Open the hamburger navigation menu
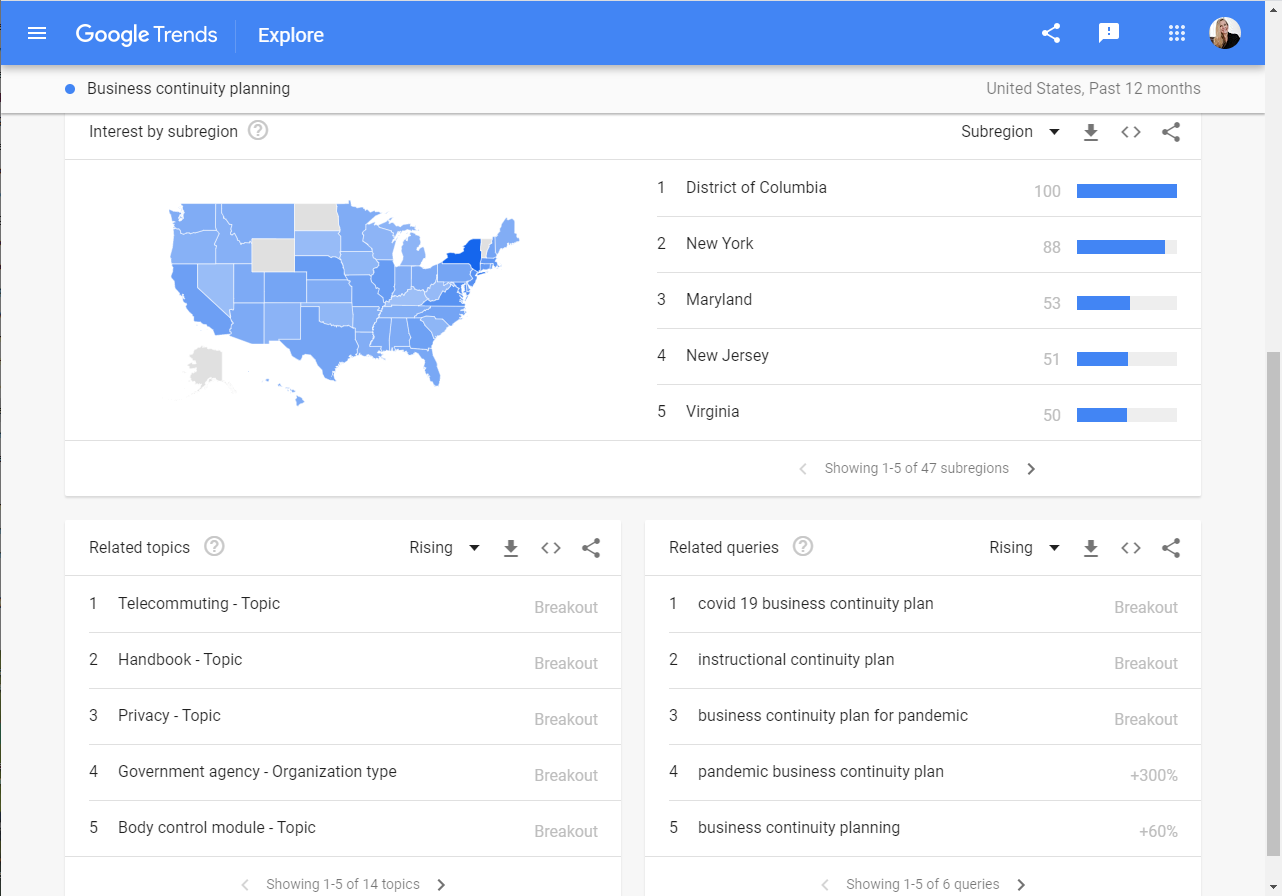 tap(37, 33)
